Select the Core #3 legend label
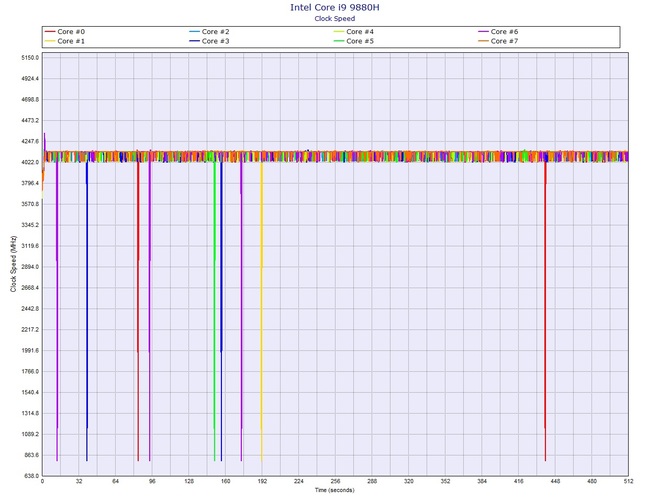Screen dimensions: 670x502 click(x=215, y=41)
